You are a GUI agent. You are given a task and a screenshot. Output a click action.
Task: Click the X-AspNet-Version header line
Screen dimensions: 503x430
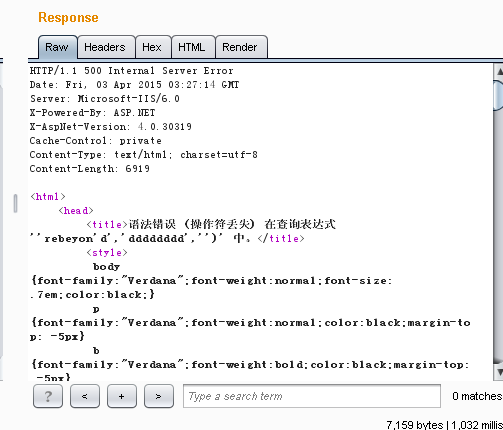point(111,127)
